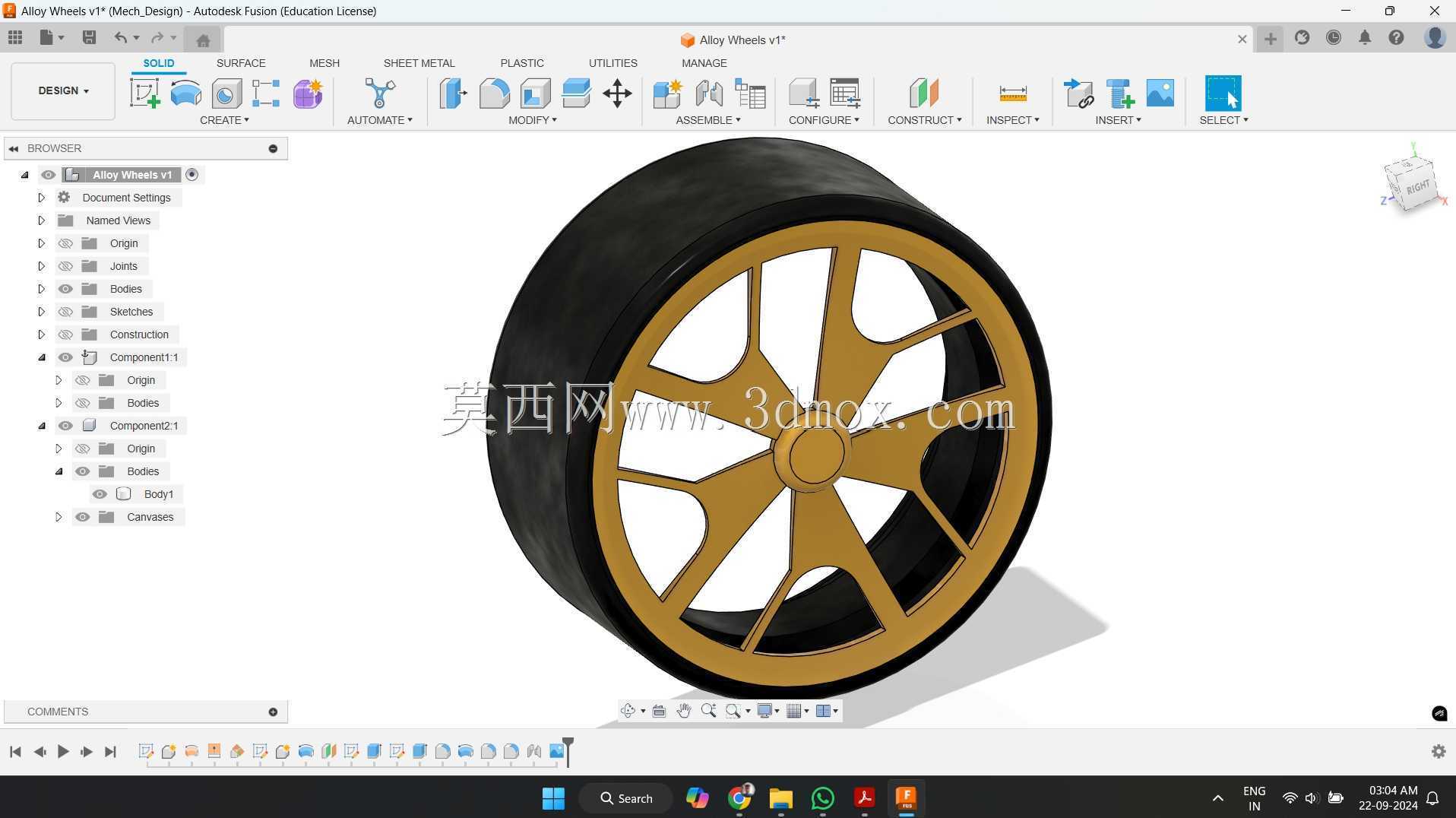Click the Insert Canvas image icon
This screenshot has width=1456, height=818.
click(x=1160, y=94)
